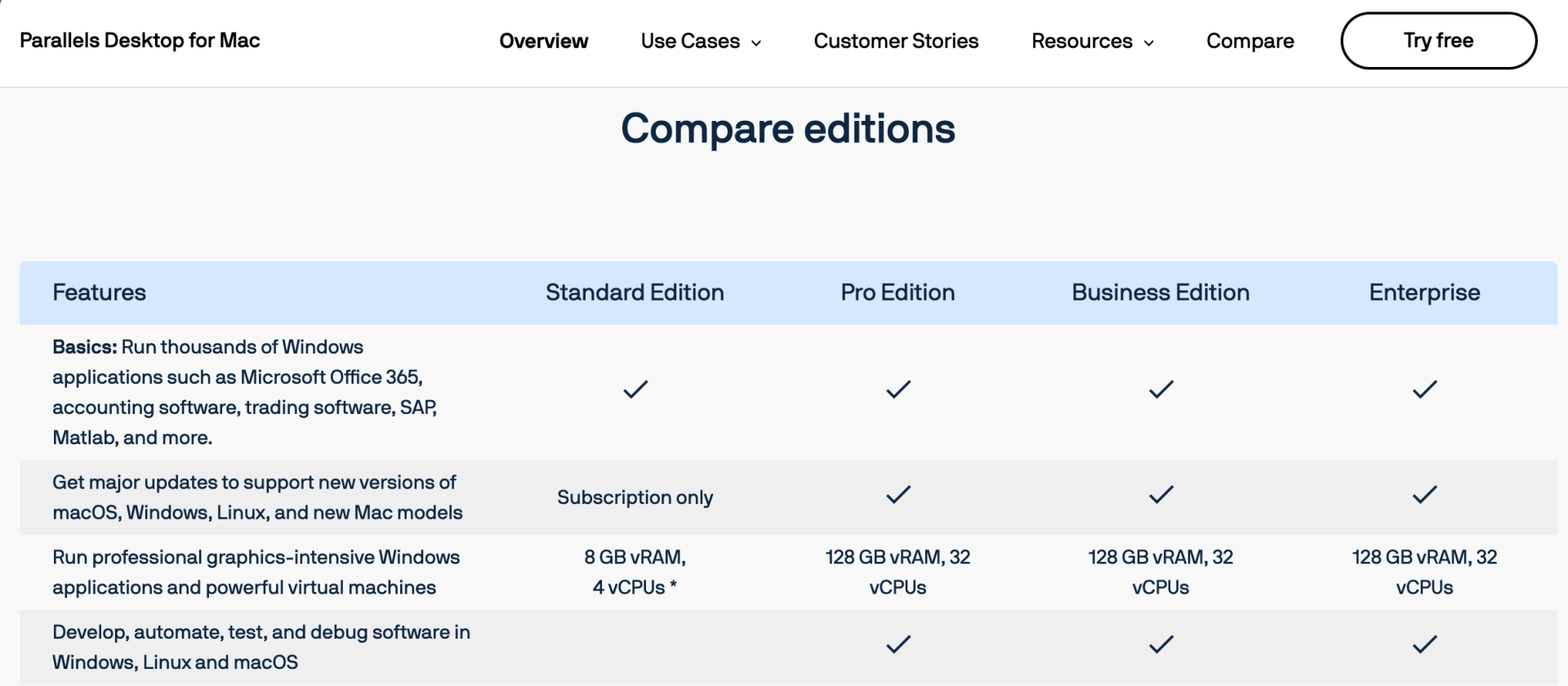Image resolution: width=1568 pixels, height=686 pixels.
Task: Expand the Use Cases dropdown
Action: click(690, 41)
